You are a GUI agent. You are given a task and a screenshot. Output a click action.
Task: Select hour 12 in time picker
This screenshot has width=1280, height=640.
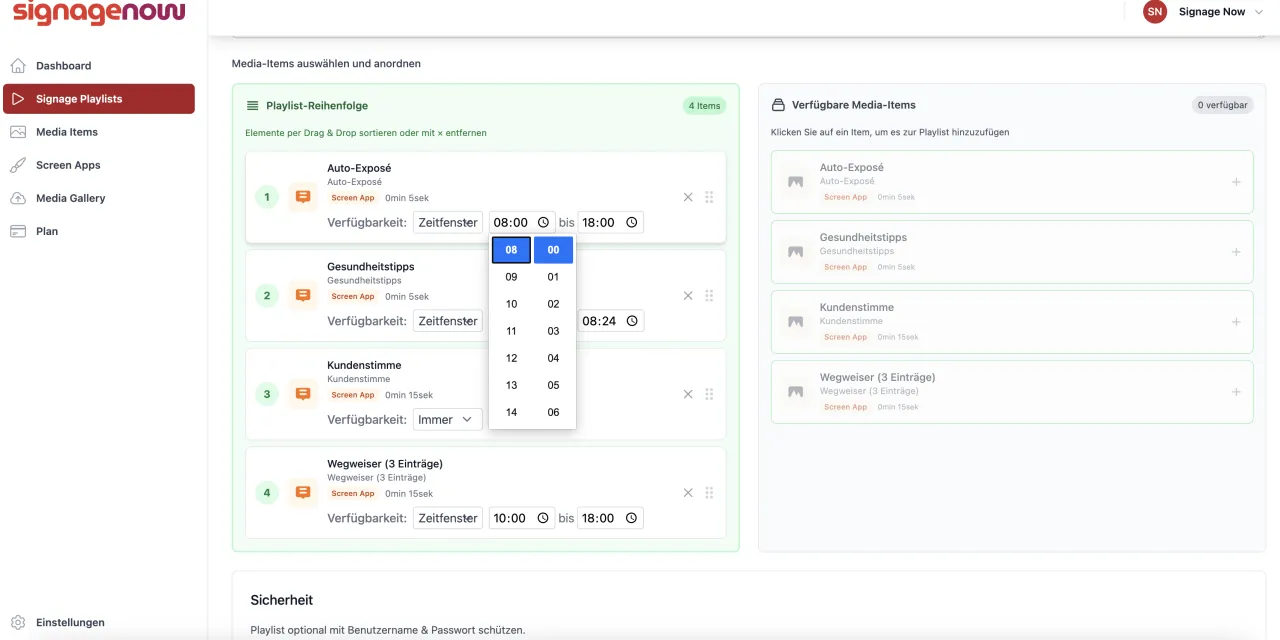point(511,358)
